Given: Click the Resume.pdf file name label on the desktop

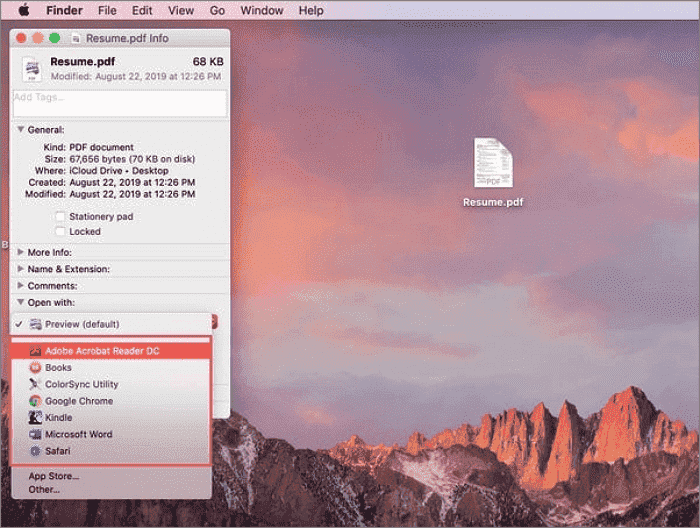Looking at the screenshot, I should pyautogui.click(x=493, y=203).
